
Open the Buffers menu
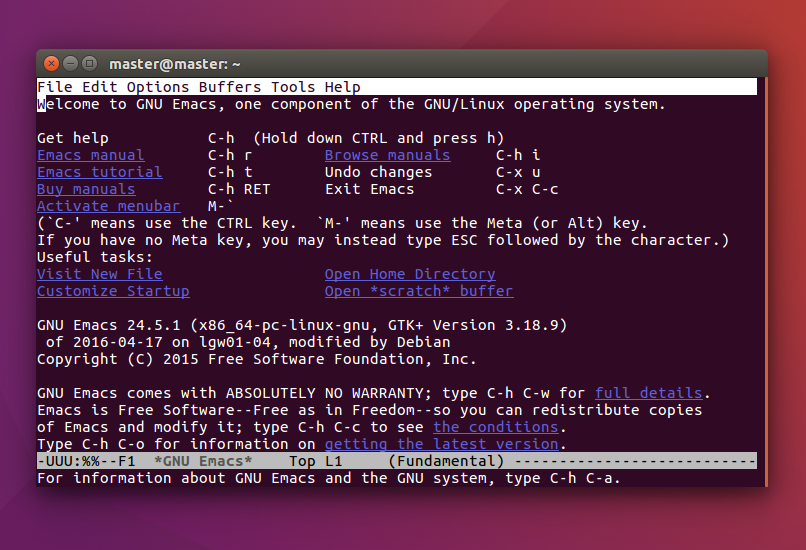[230, 87]
